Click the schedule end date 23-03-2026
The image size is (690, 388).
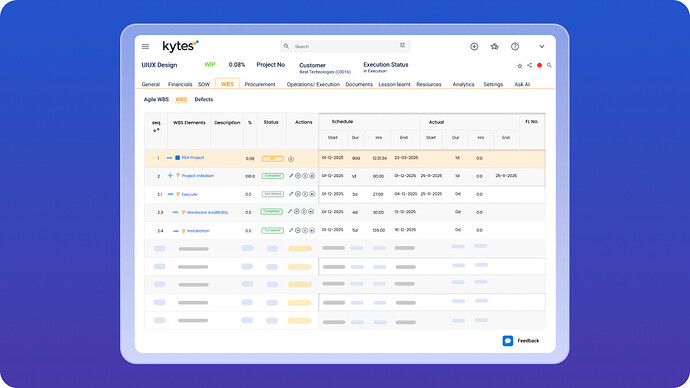[406, 157]
